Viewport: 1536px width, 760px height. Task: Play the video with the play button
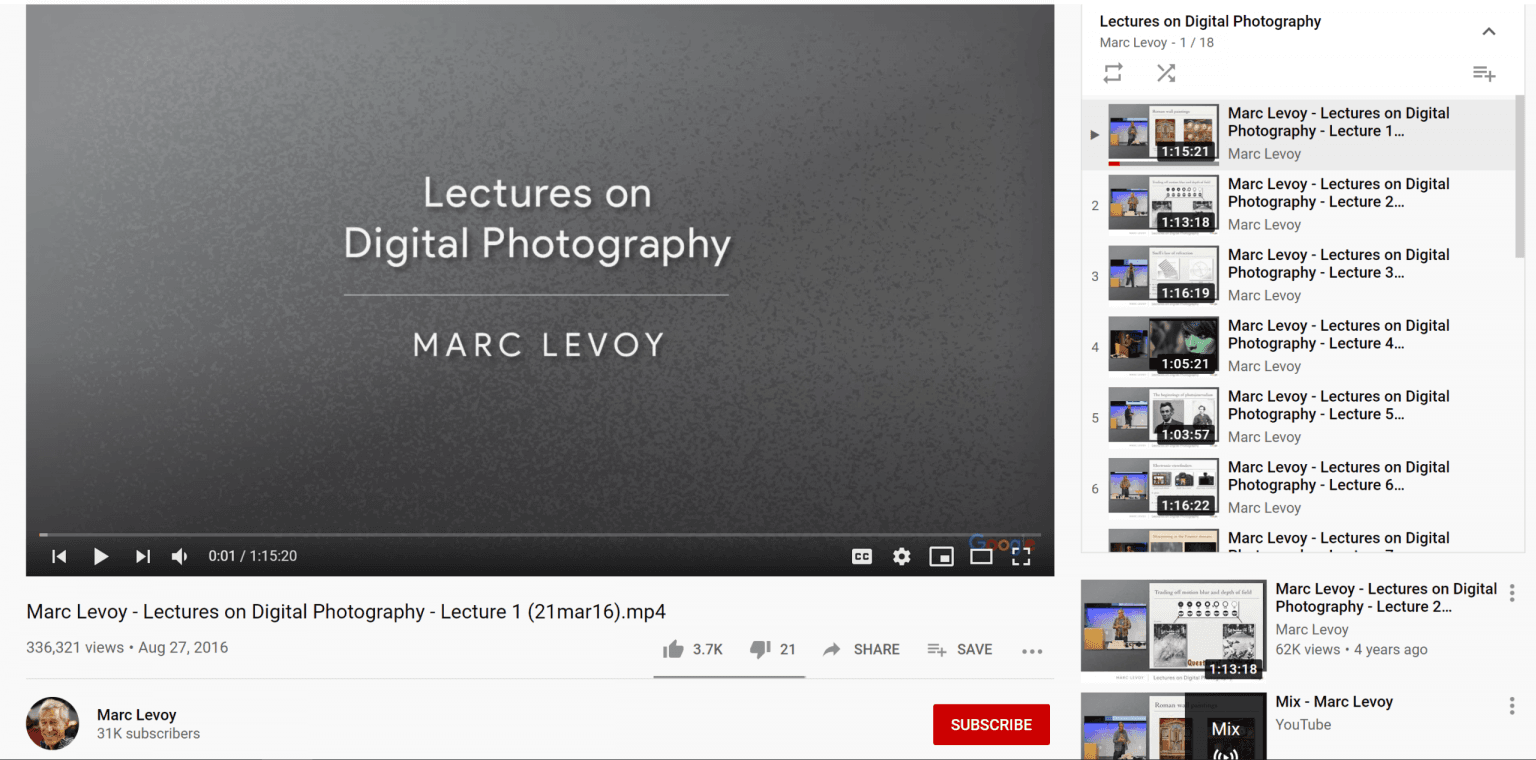pyautogui.click(x=101, y=556)
